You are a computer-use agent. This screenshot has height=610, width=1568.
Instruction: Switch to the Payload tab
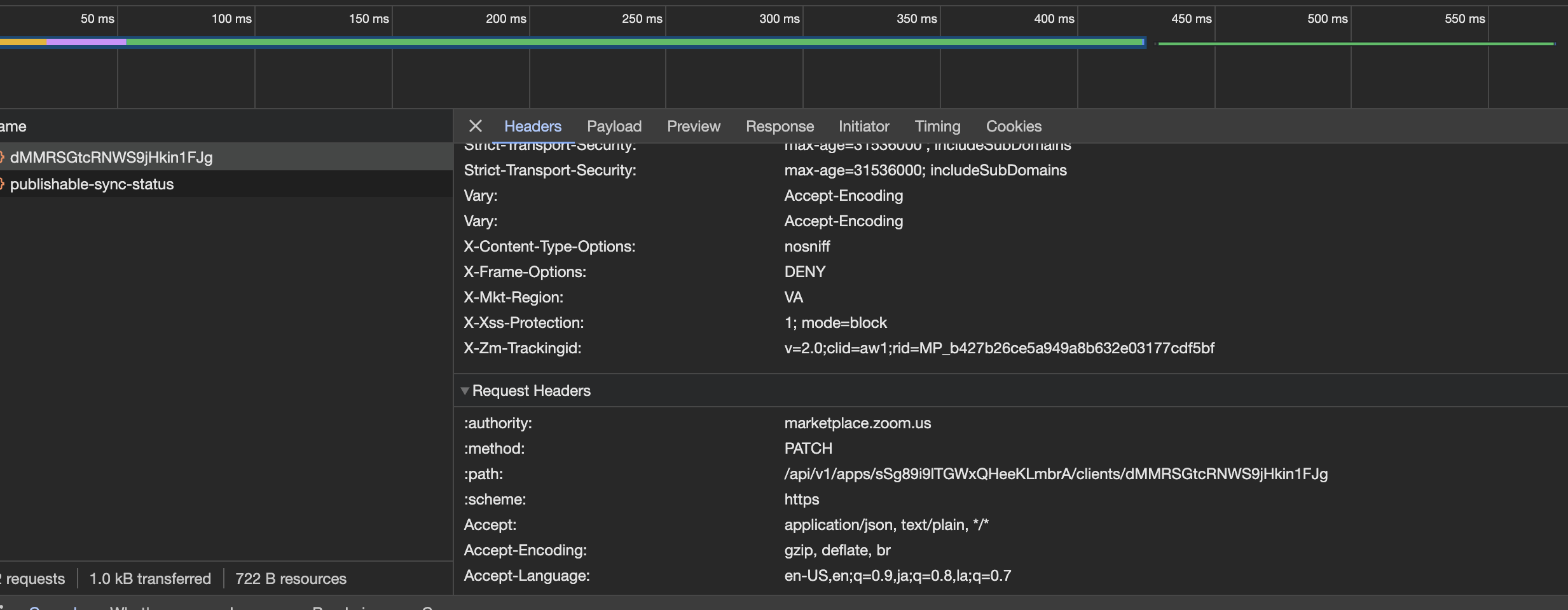[x=614, y=126]
